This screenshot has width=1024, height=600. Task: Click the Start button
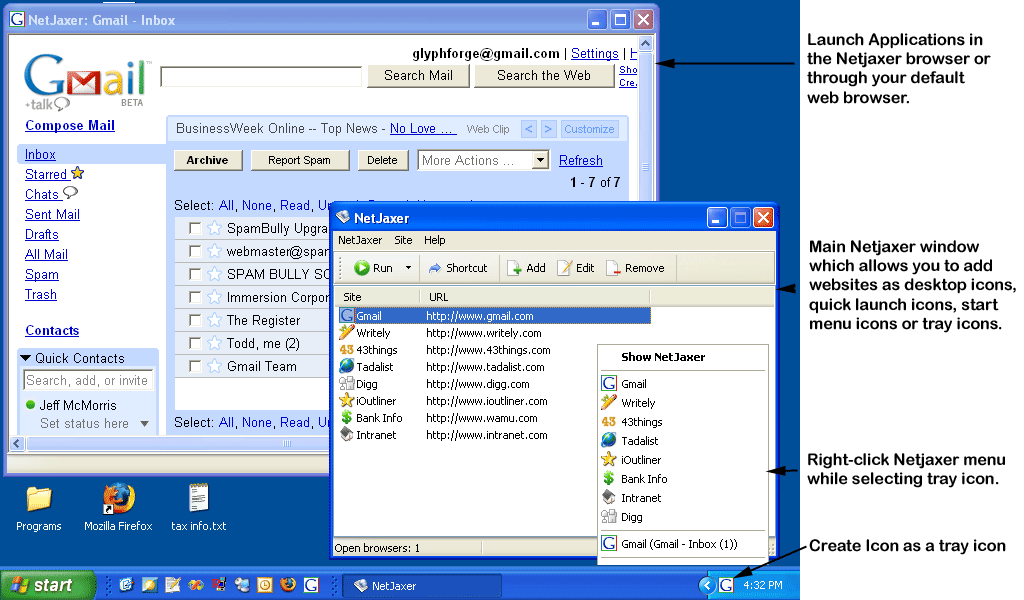47,585
